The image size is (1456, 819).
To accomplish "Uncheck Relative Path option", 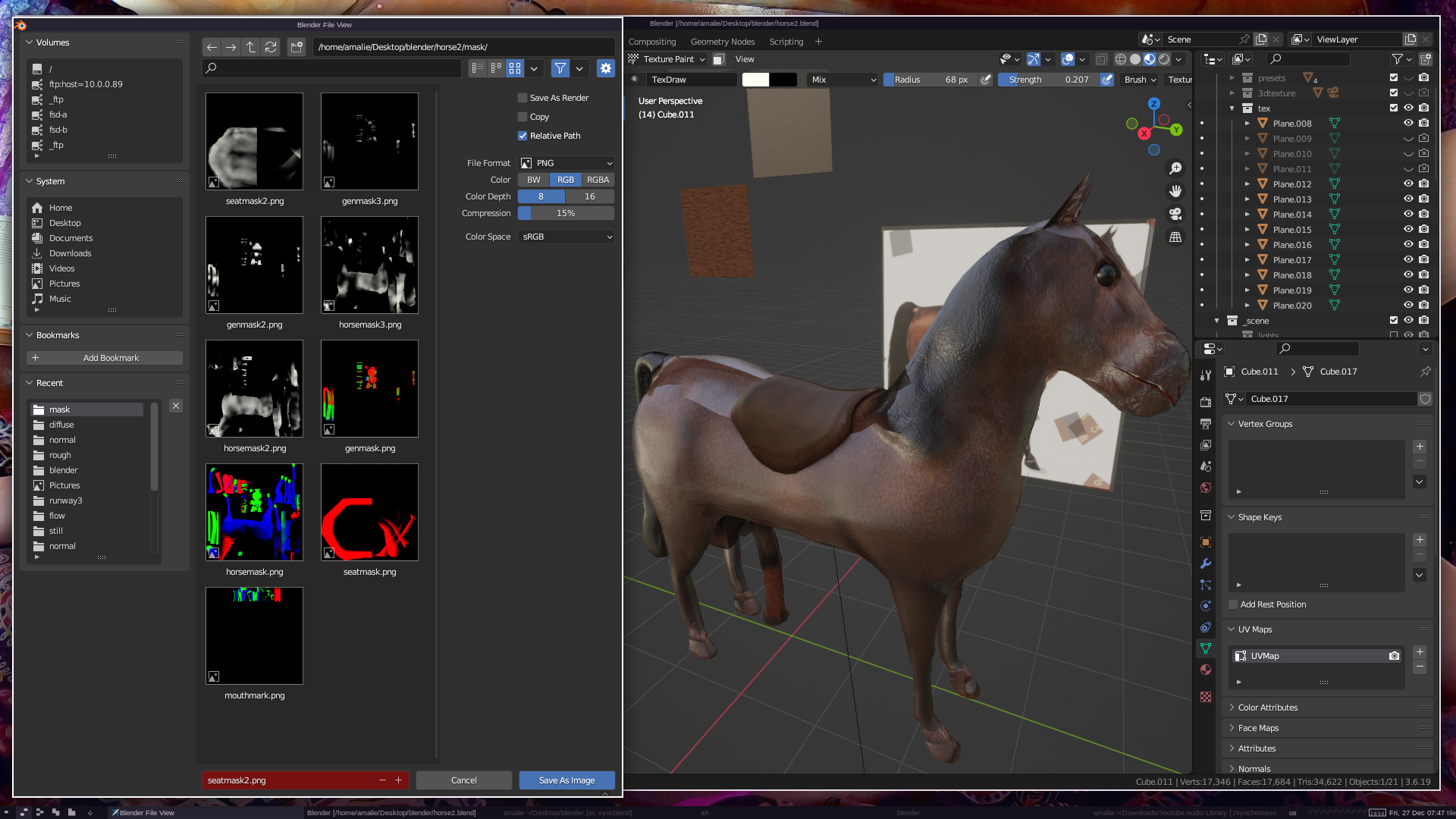I will pos(522,136).
